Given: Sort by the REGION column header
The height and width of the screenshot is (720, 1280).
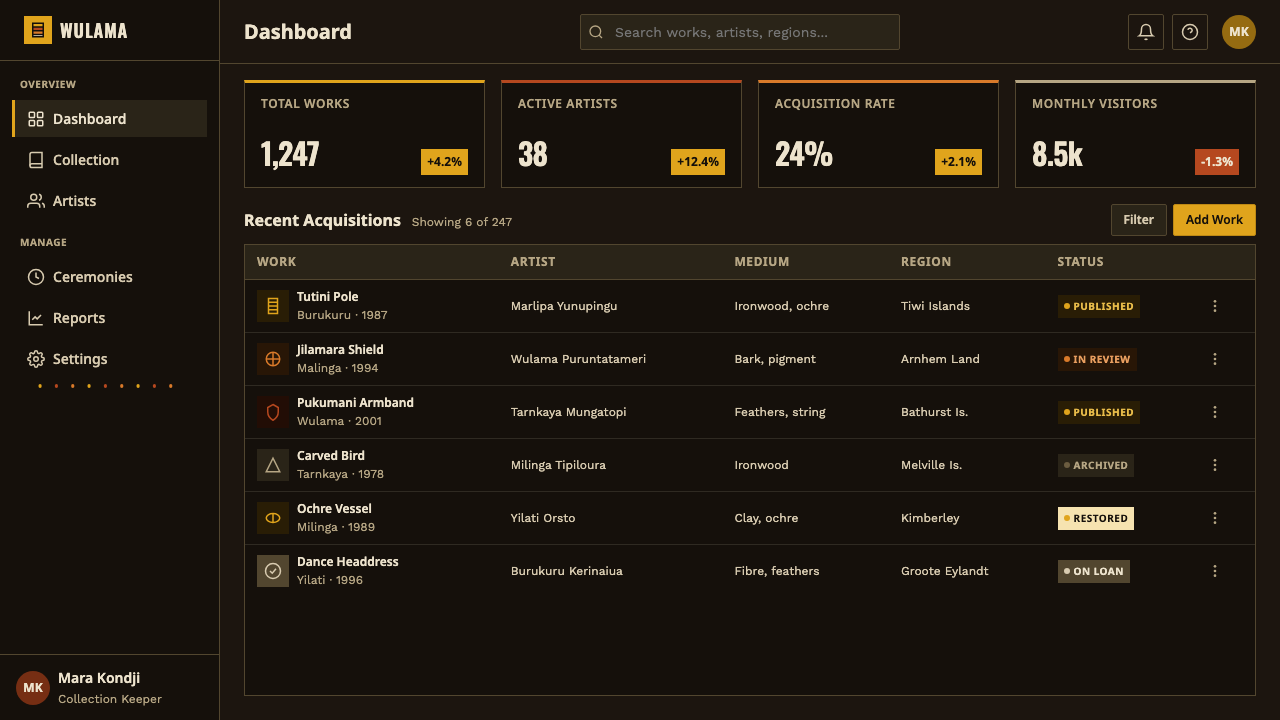Looking at the screenshot, I should pos(926,262).
